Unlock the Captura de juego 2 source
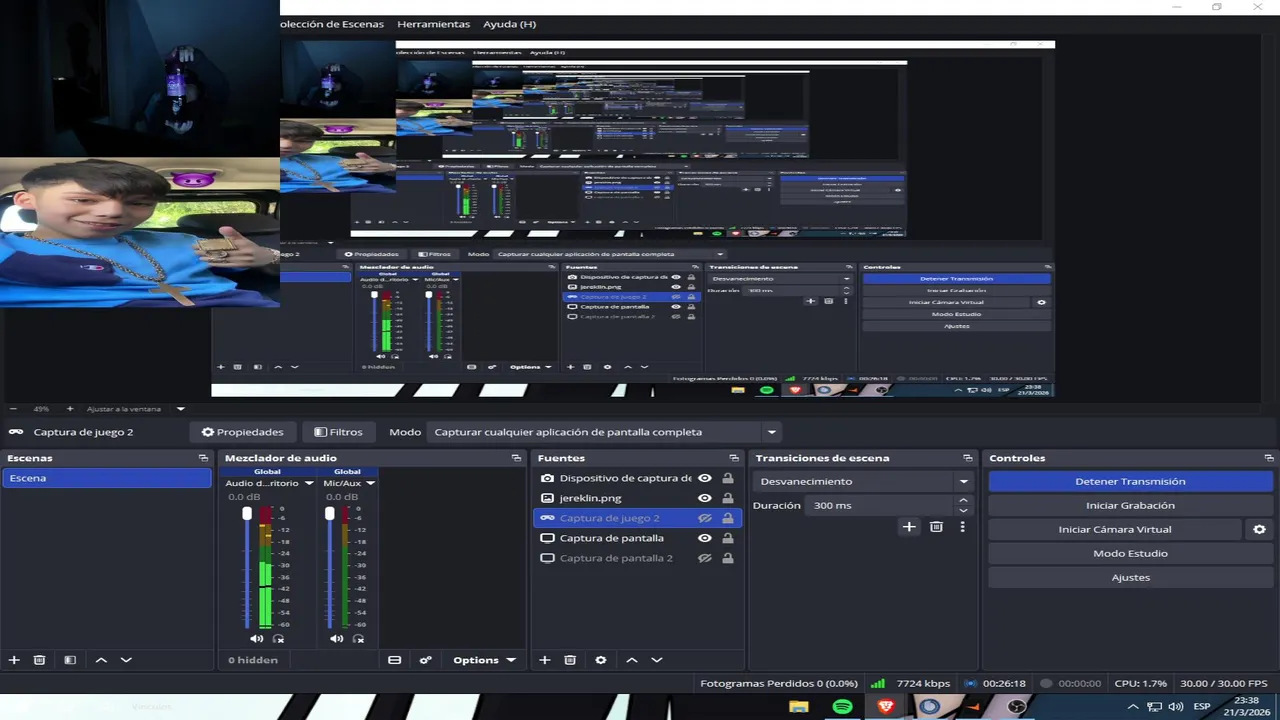Image resolution: width=1280 pixels, height=720 pixels. (x=728, y=518)
